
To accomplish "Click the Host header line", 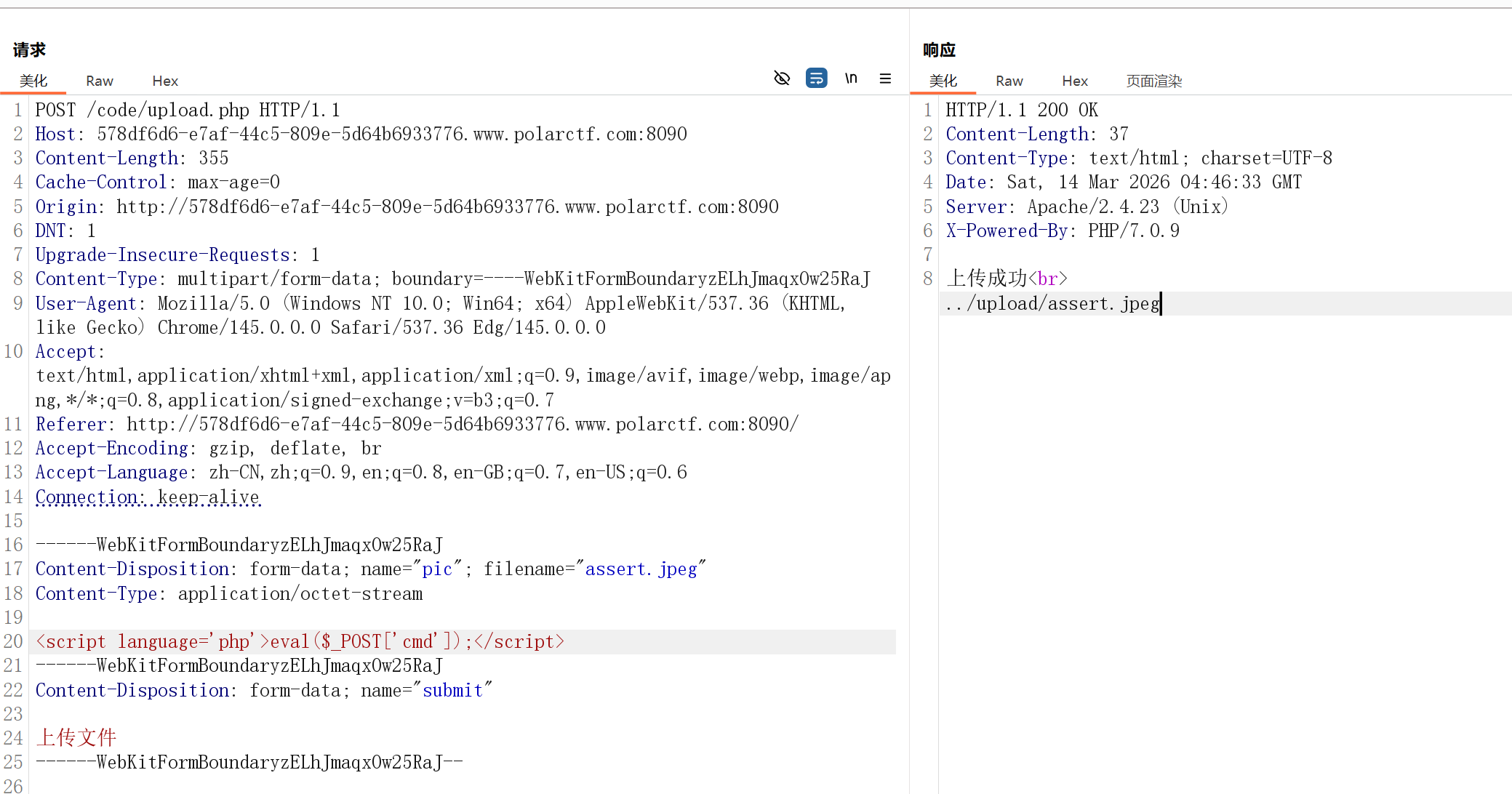I will coord(361,134).
